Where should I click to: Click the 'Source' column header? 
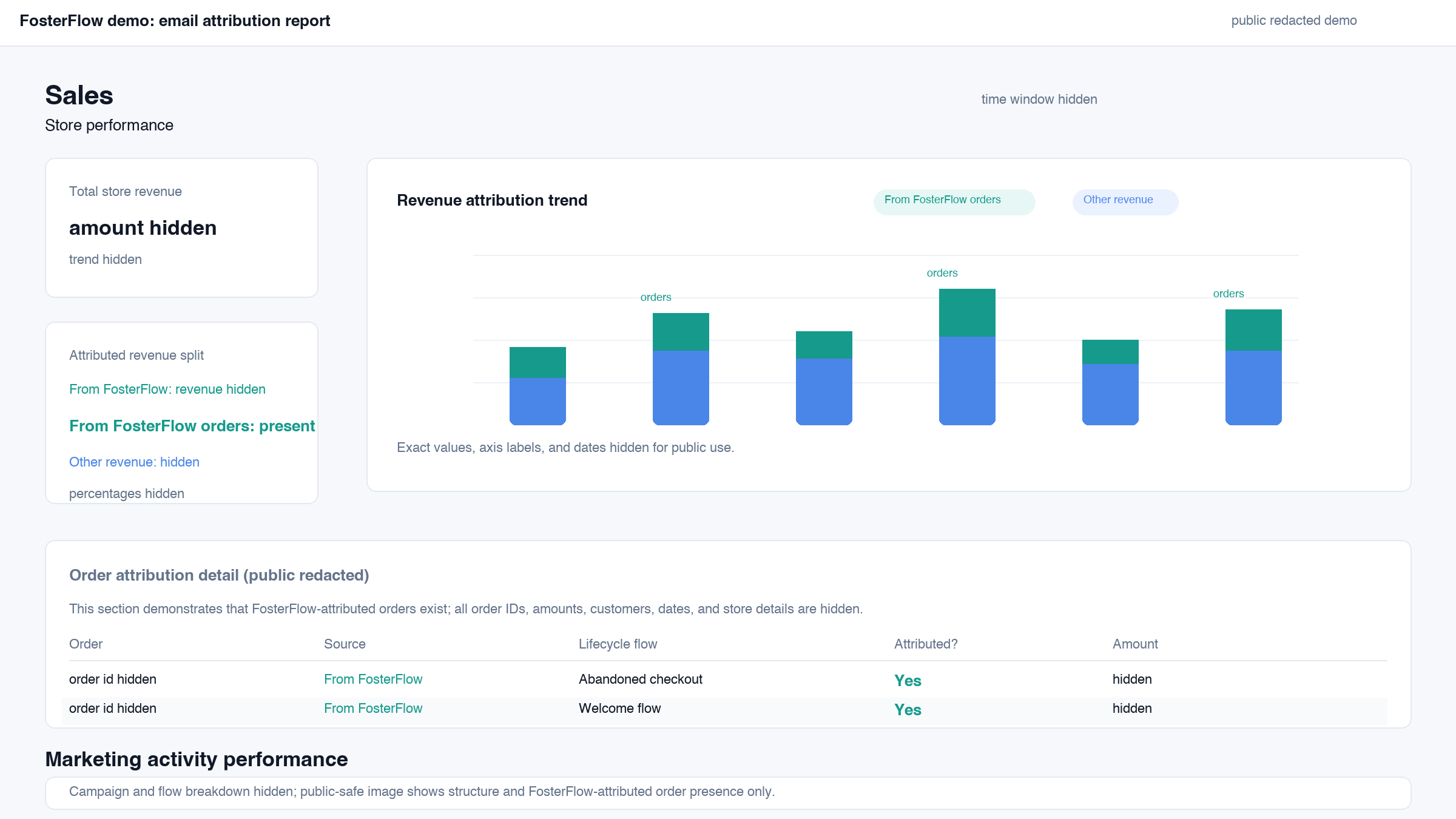(345, 644)
